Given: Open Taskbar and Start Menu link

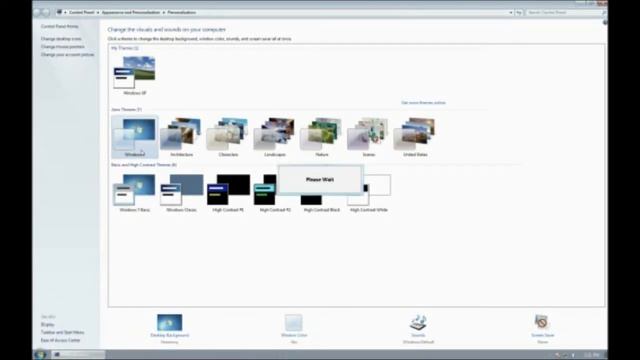Looking at the screenshot, I should [x=62, y=332].
